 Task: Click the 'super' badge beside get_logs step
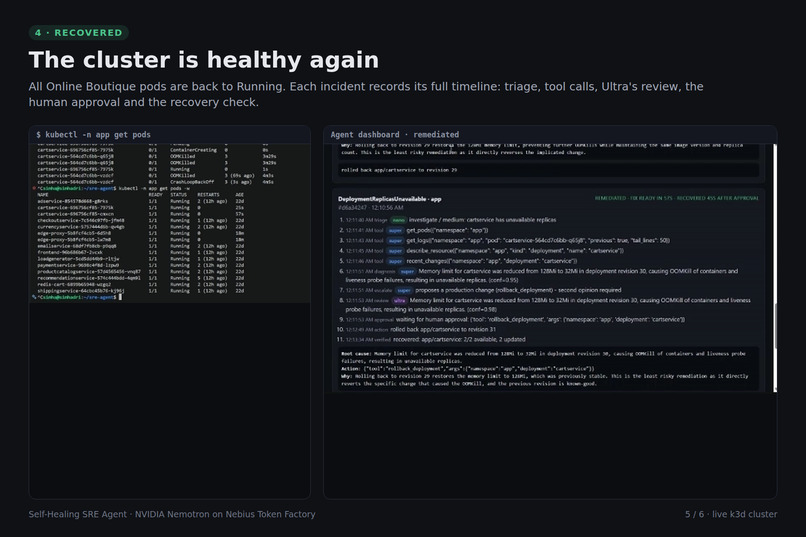tap(395, 240)
